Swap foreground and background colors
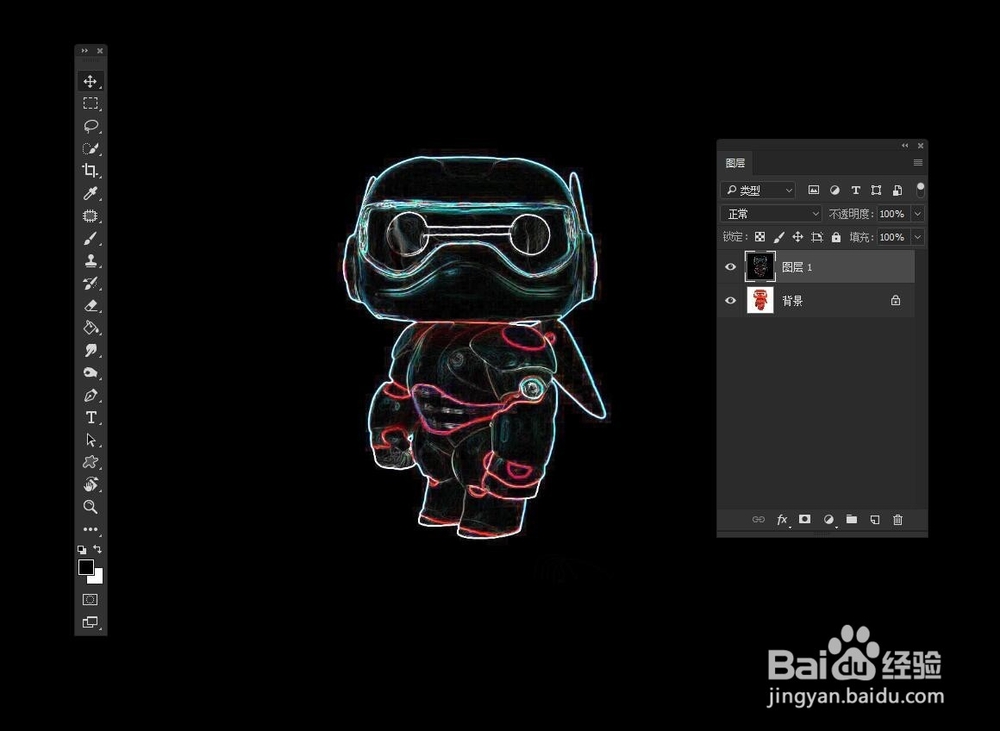This screenshot has width=1000, height=731. 98,549
